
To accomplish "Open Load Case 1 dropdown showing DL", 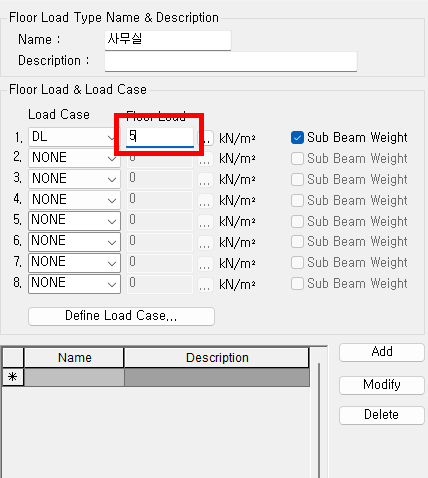I will (74, 137).
